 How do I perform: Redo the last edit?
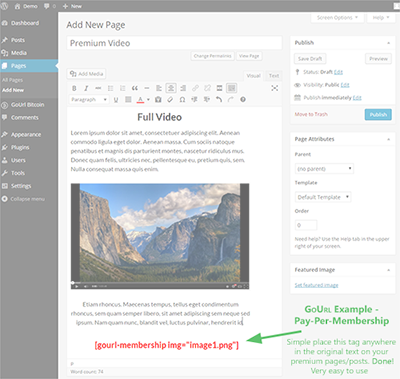(231, 100)
